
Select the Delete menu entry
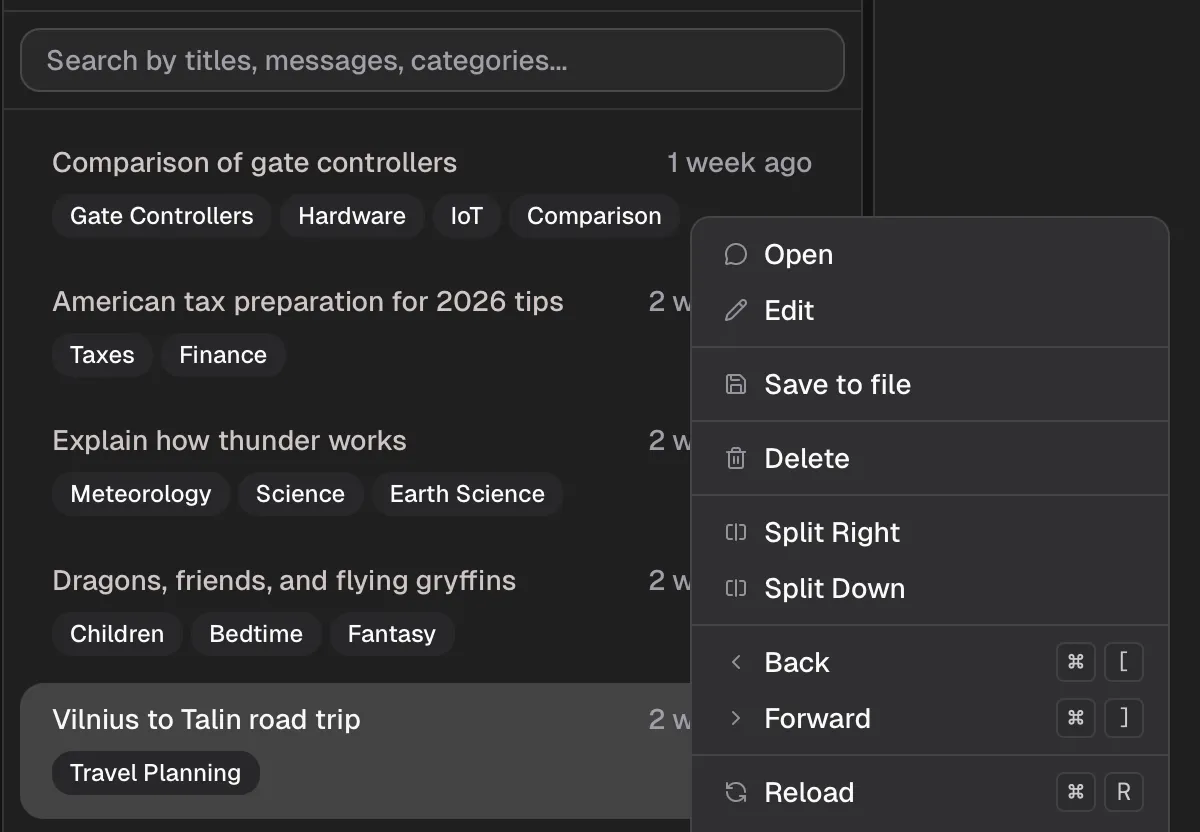pos(806,459)
